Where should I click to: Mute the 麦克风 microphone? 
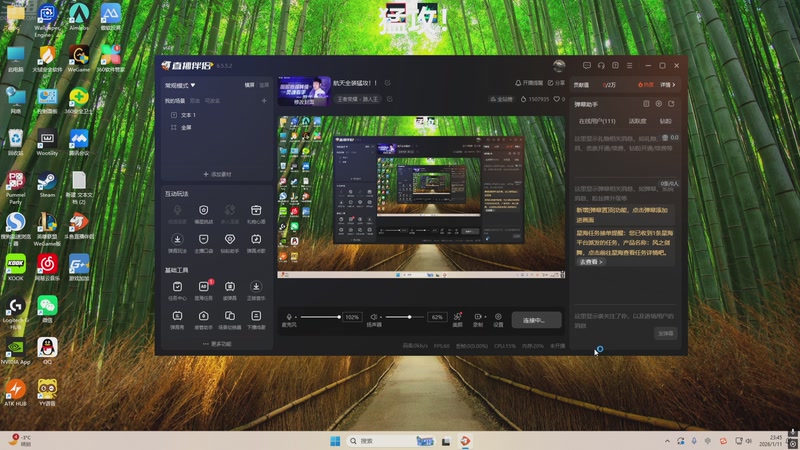point(289,317)
